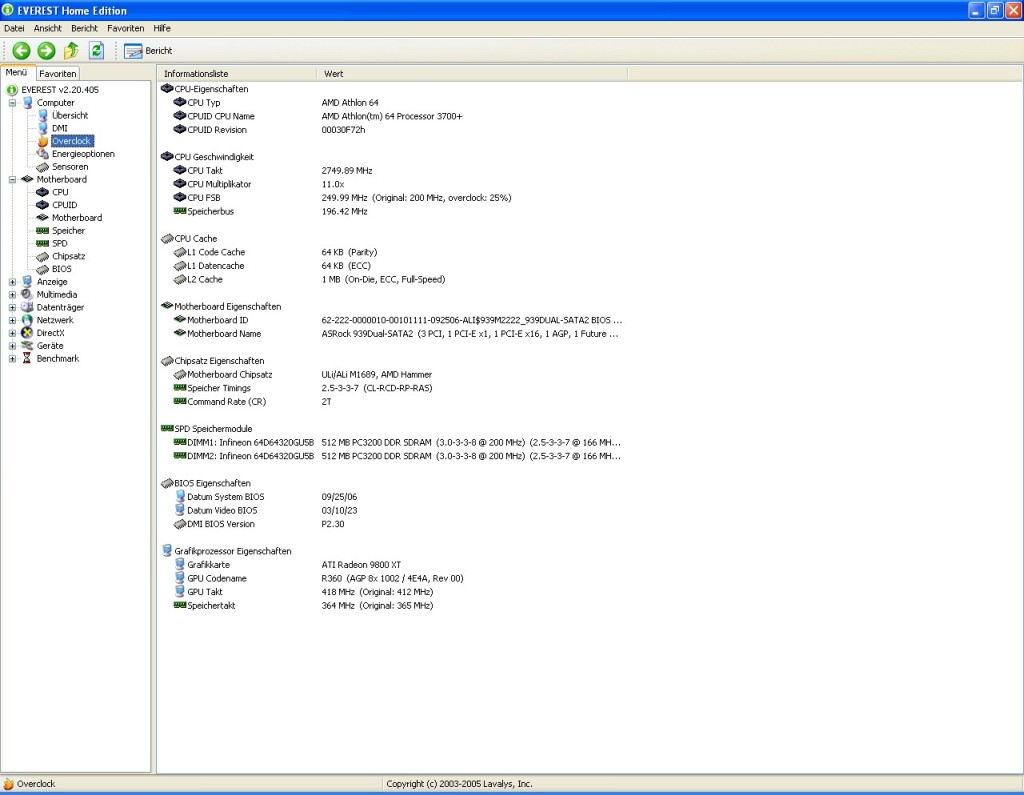Open the Datei menu

coord(14,28)
